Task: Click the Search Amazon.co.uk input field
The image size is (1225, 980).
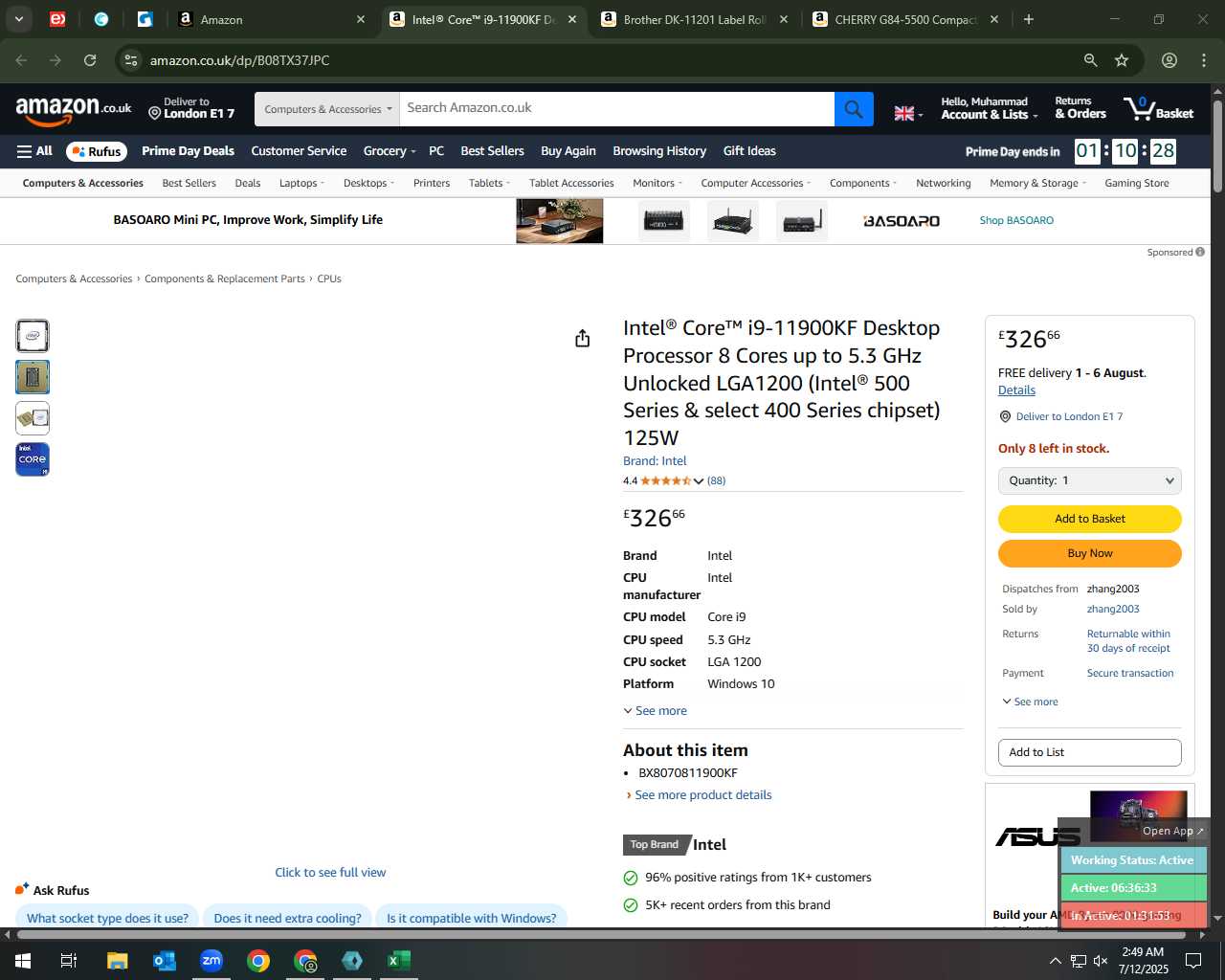Action: pos(617,109)
